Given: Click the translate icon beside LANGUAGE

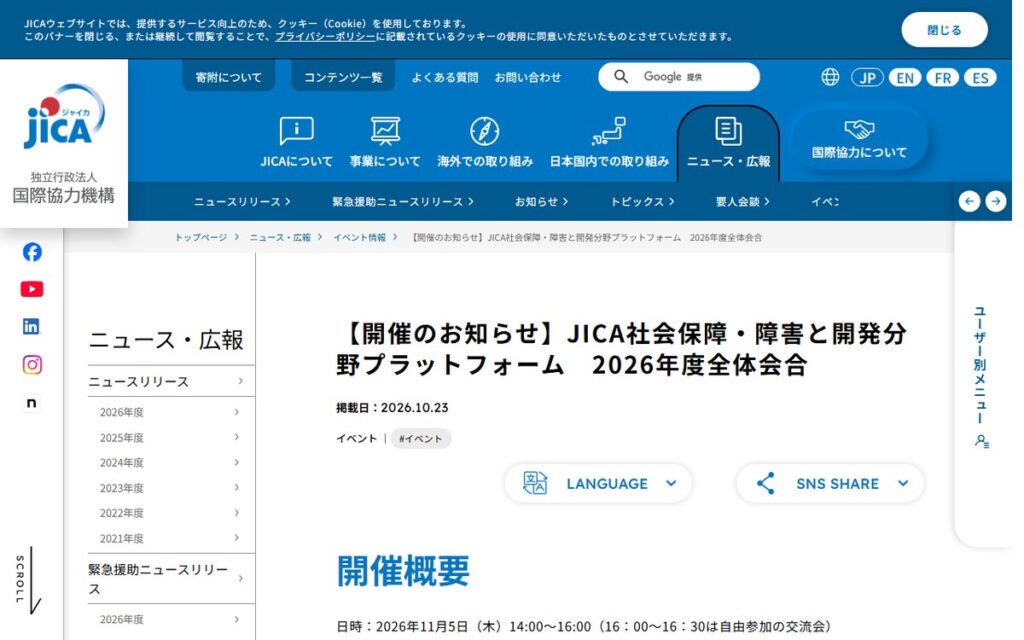Looking at the screenshot, I should pos(535,483).
